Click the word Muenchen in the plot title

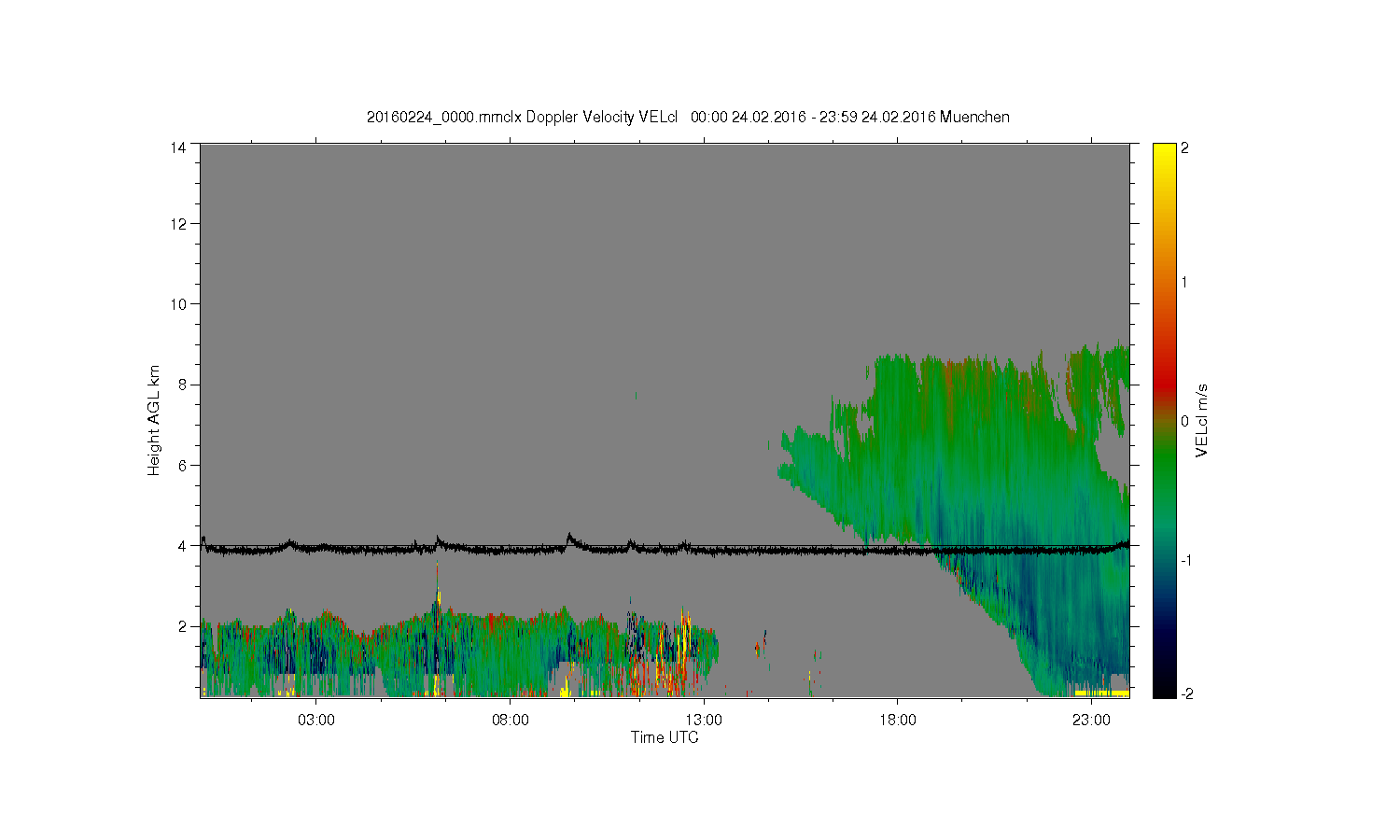(x=974, y=118)
